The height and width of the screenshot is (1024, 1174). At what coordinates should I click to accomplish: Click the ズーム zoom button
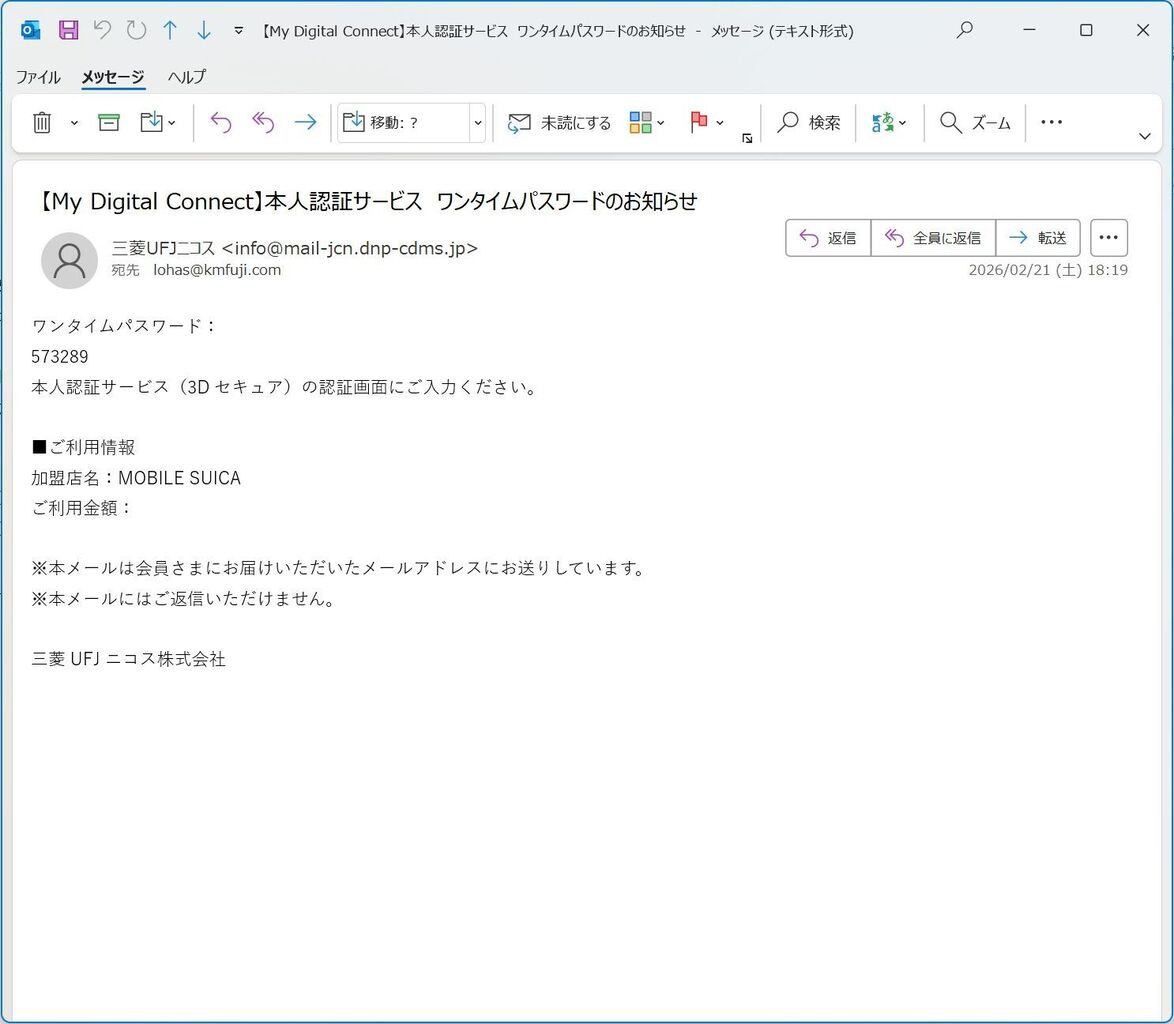click(975, 123)
